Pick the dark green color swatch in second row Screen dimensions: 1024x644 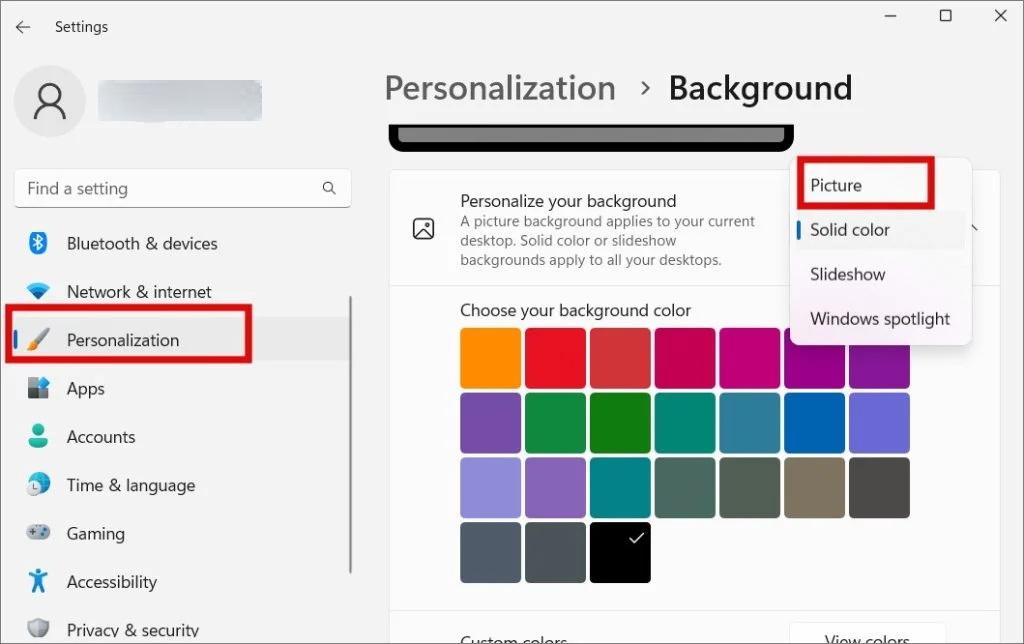[620, 423]
